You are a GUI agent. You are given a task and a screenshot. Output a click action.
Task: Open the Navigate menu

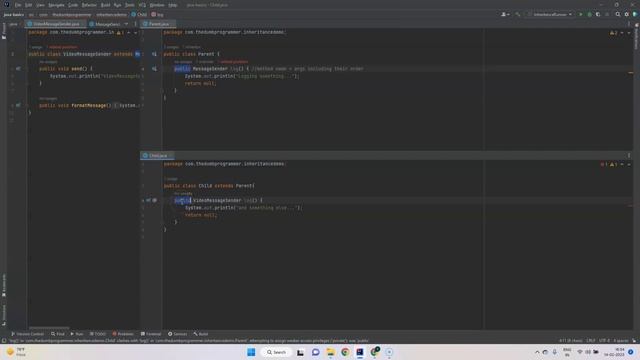click(56, 5)
